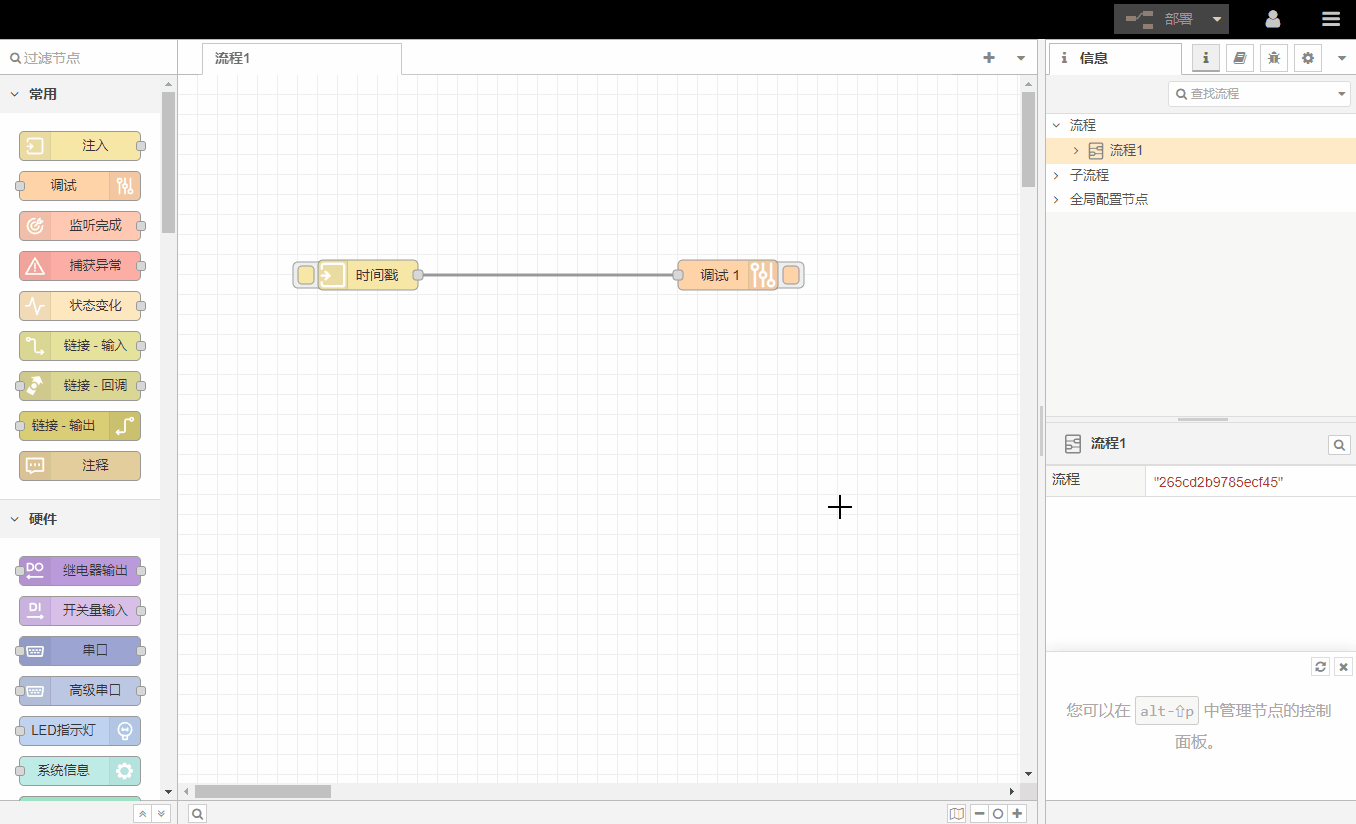The width and height of the screenshot is (1356, 824).
Task: Reset canvas zoom level
Action: (998, 814)
